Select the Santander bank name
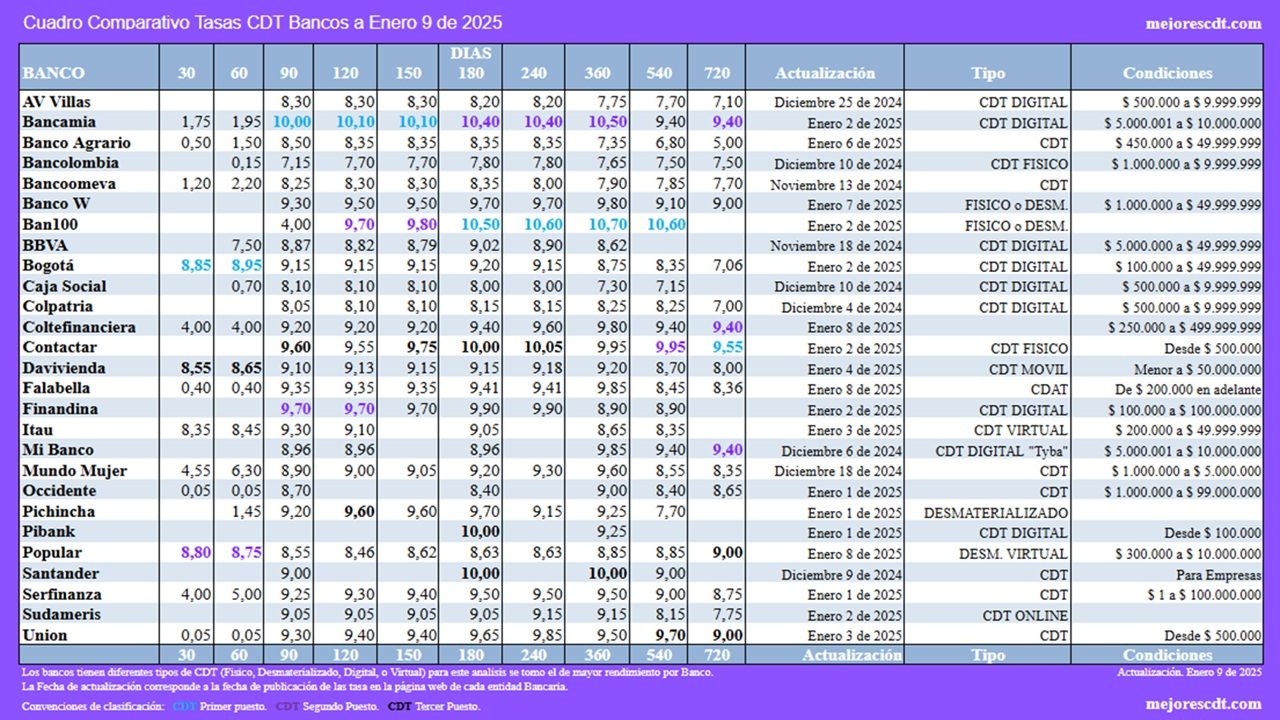 [x=60, y=573]
